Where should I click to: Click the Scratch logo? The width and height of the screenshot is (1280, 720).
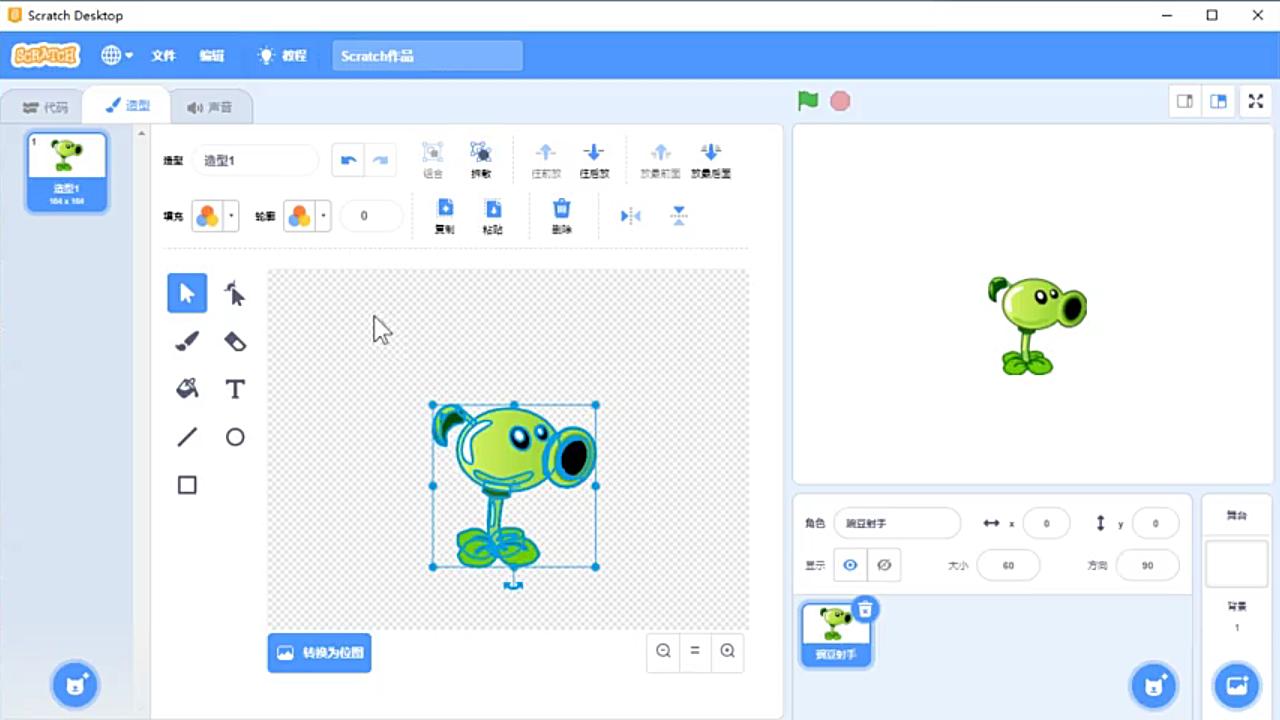(x=45, y=56)
